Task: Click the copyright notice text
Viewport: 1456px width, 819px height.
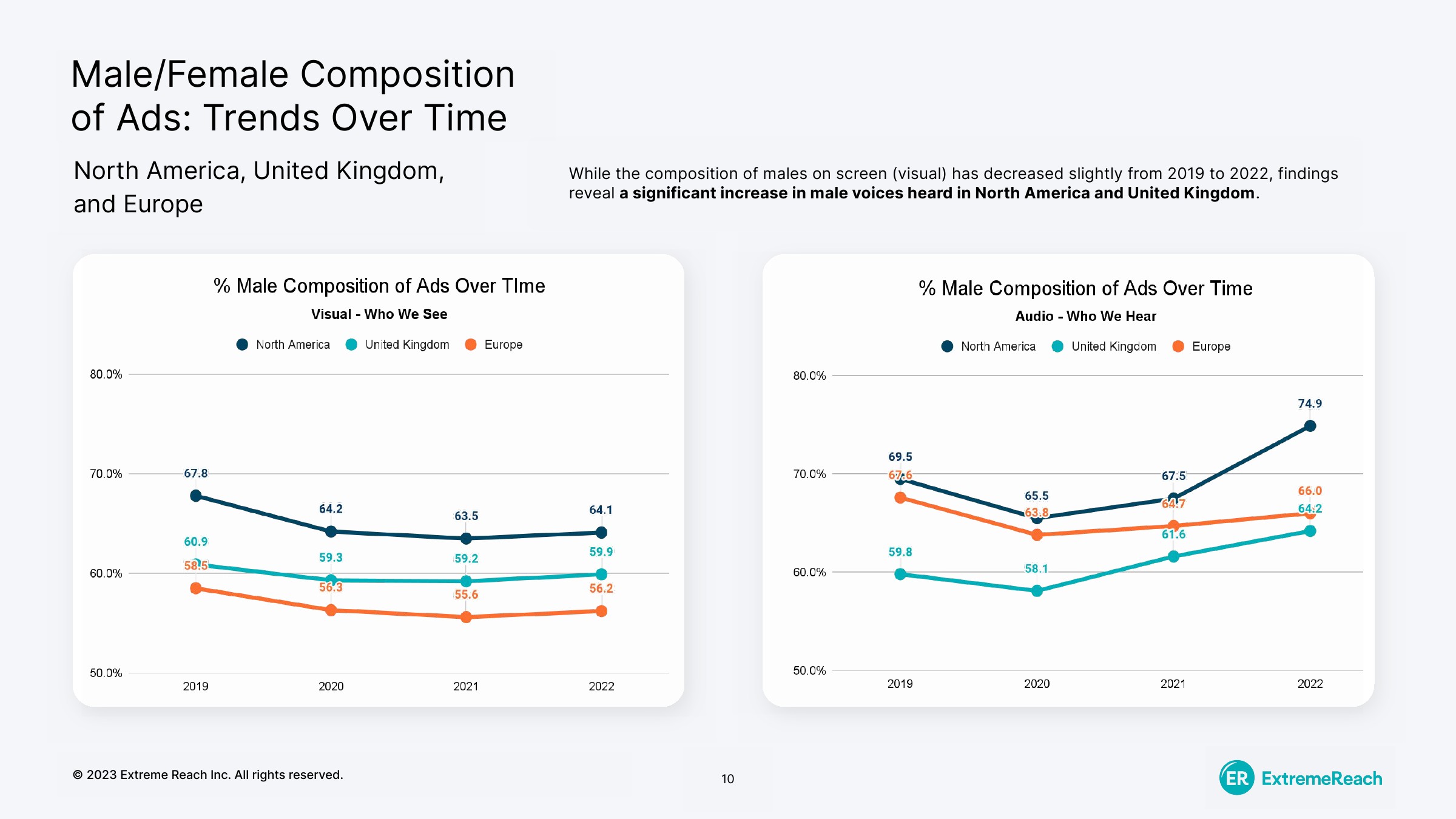Action: click(207, 775)
